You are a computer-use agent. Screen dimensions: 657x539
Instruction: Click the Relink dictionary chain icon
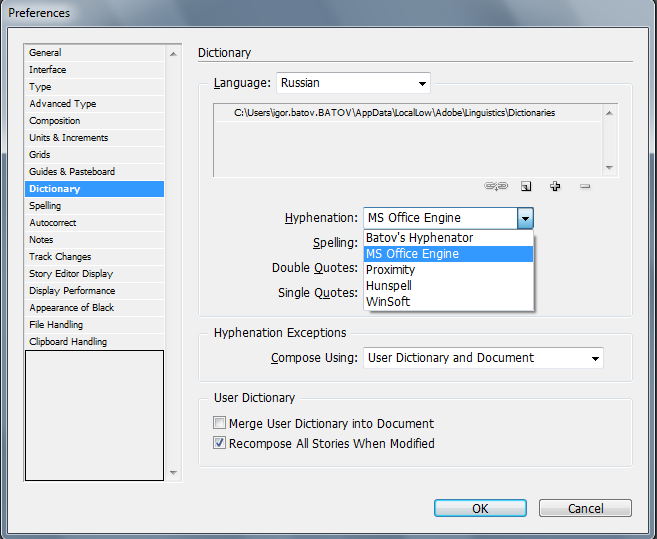tap(496, 186)
